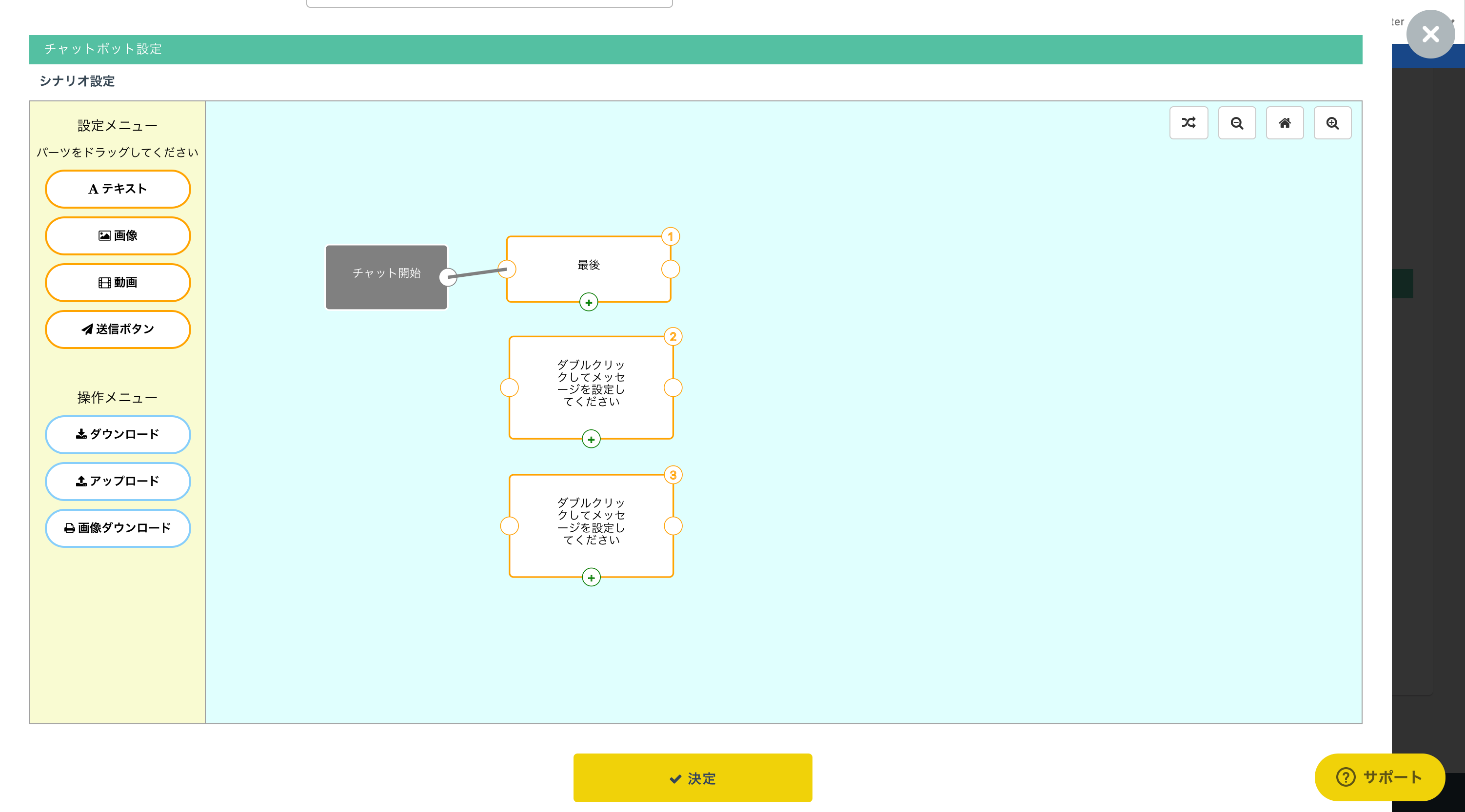
Task: Open the サポート help widget
Action: click(1379, 777)
